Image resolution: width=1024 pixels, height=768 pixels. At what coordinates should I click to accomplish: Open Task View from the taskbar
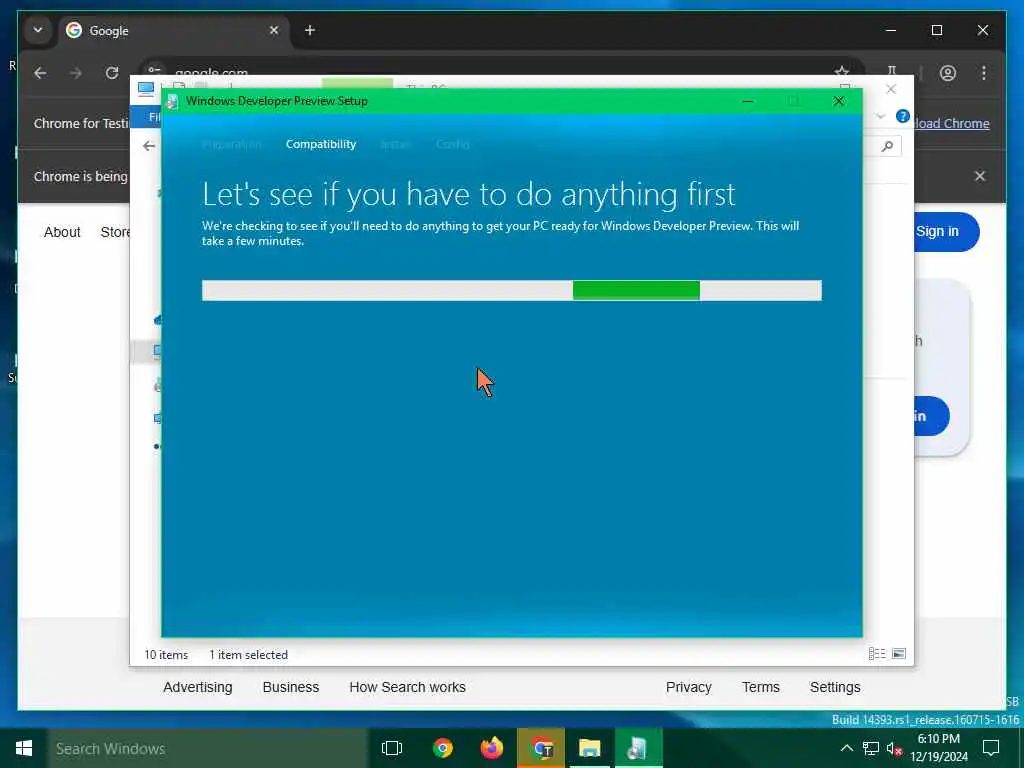click(392, 748)
